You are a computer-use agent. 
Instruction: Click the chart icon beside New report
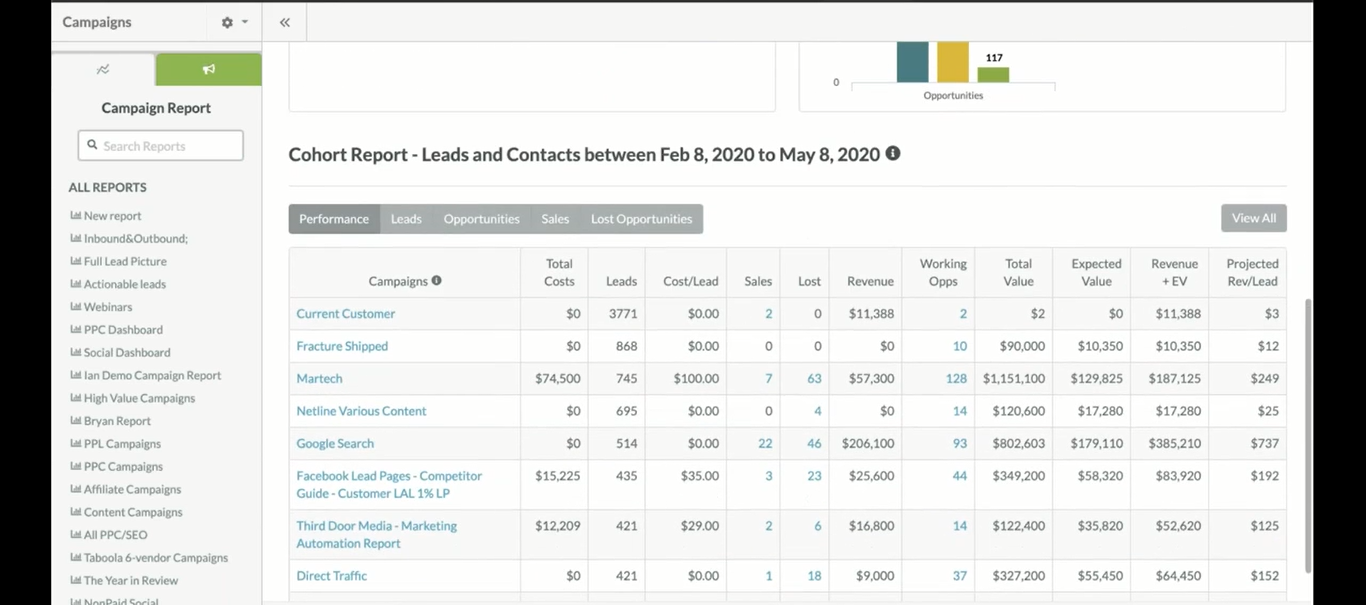click(75, 215)
